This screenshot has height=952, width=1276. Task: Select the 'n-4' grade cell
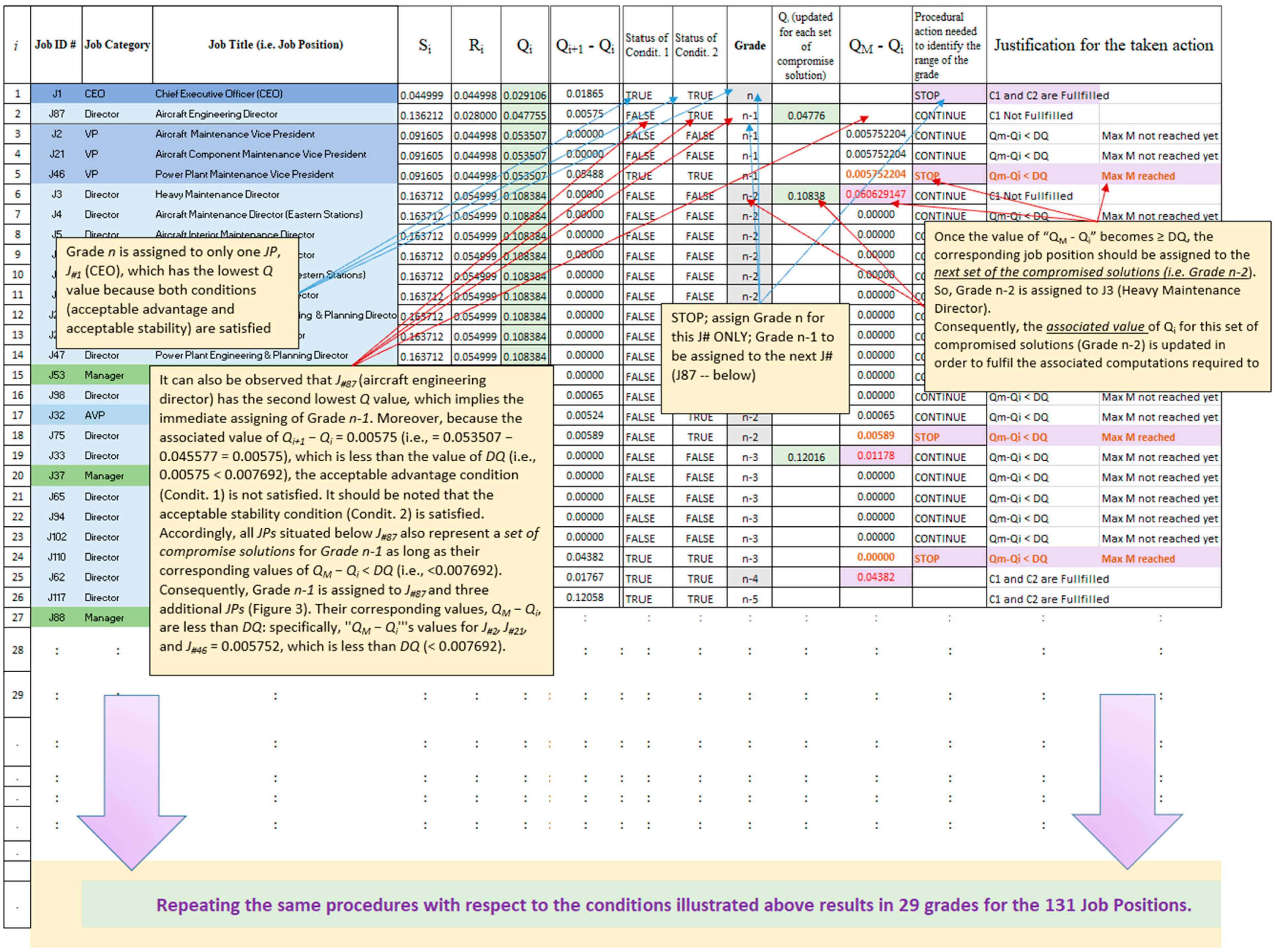tap(750, 579)
